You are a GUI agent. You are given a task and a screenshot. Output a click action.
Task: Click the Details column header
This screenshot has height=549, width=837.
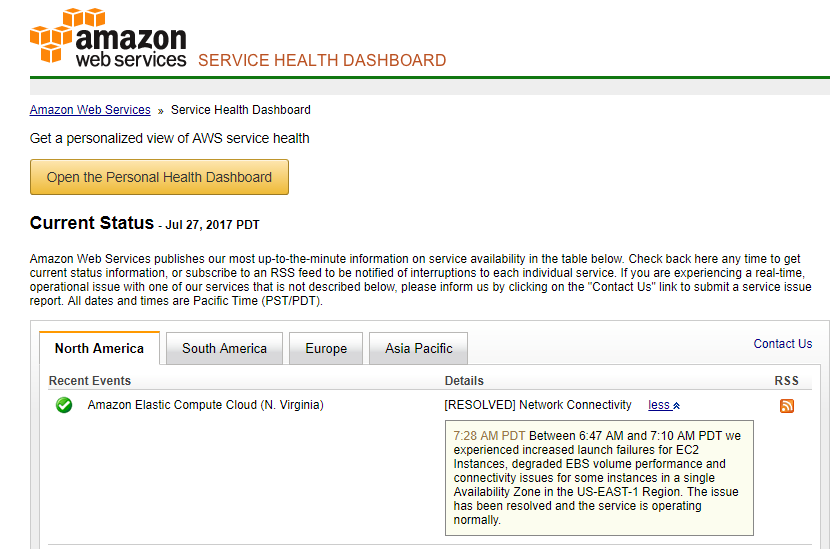click(464, 381)
